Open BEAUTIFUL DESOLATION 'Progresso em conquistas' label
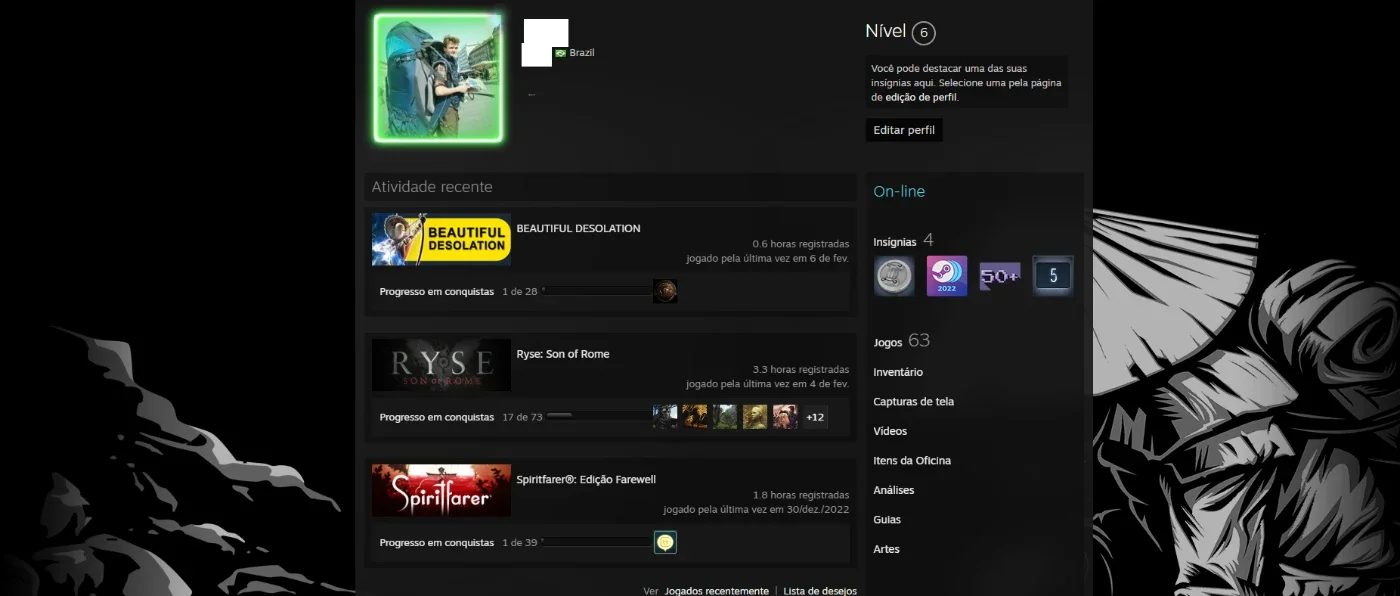This screenshot has width=1400, height=596. pos(437,291)
